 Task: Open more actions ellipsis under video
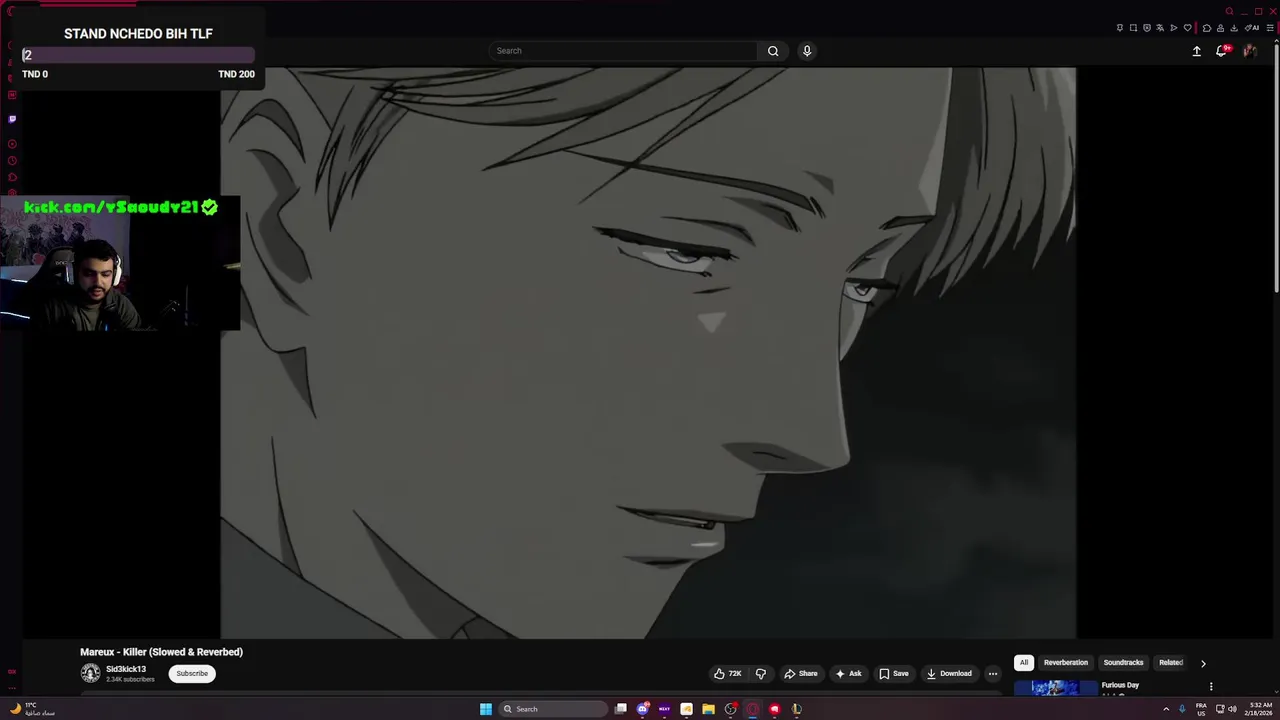point(993,674)
